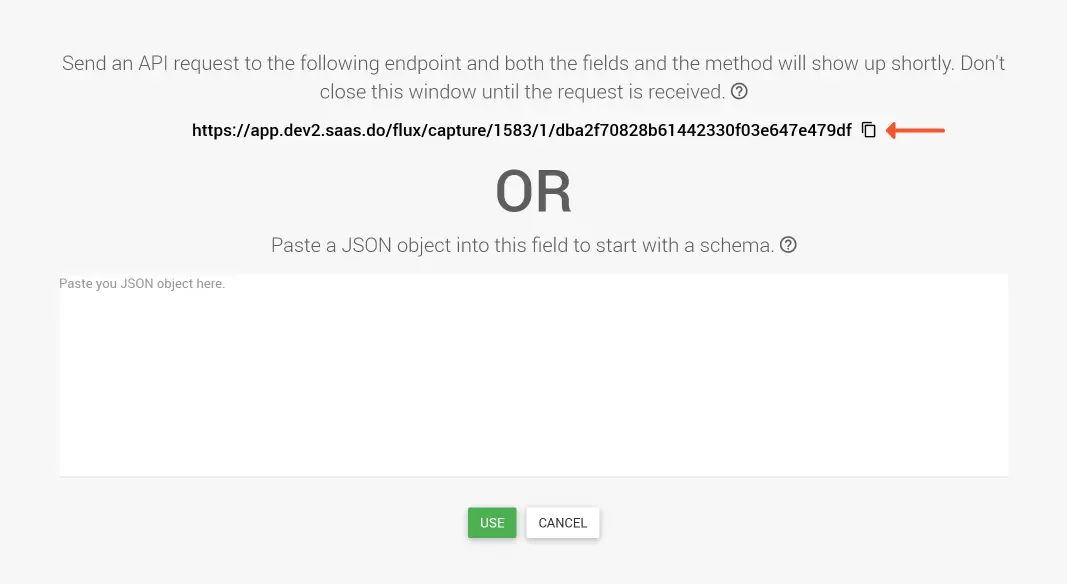Select the question mark after 'start with a schema'
This screenshot has height=584, width=1067.
788,245
